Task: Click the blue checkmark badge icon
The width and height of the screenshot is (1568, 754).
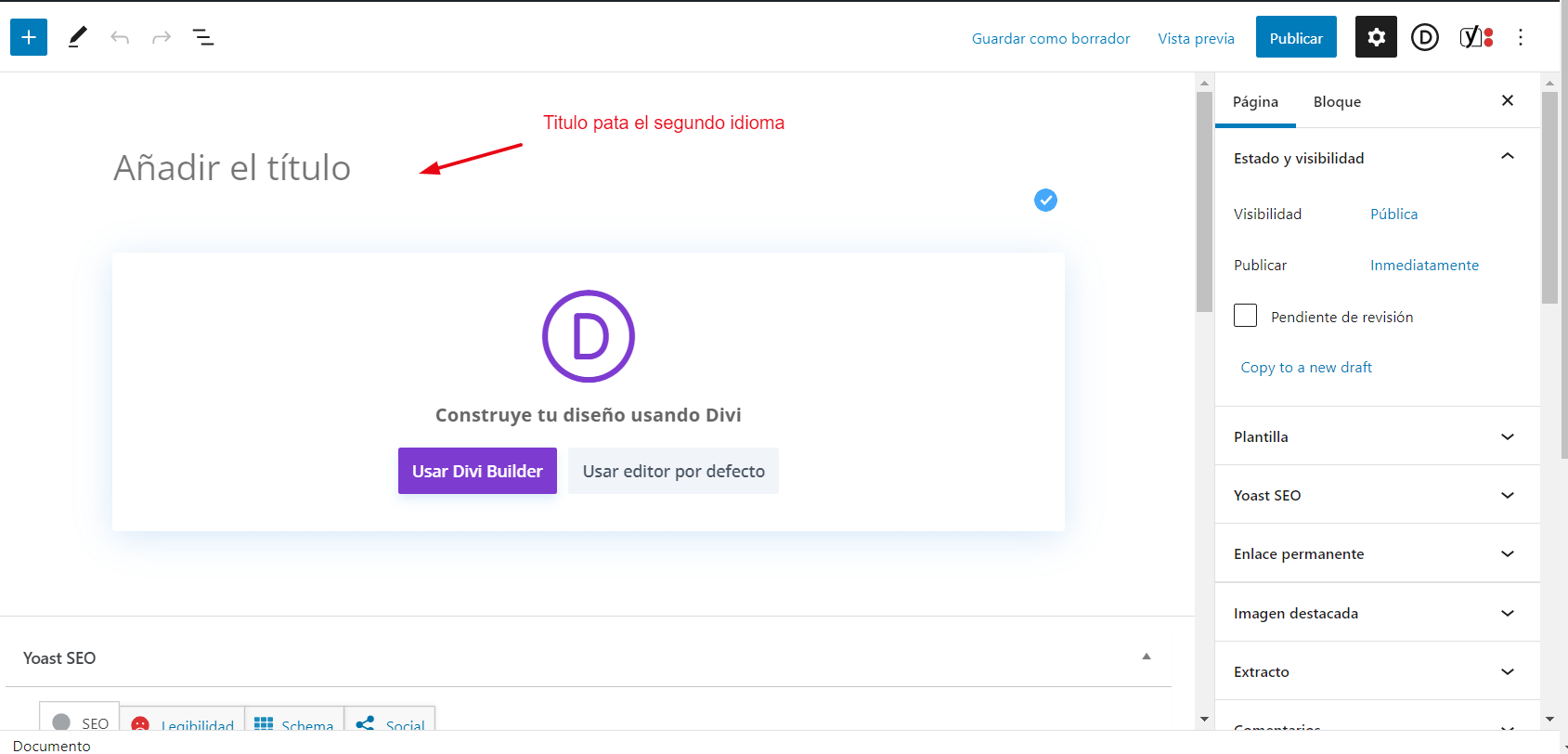Action: 1045,200
